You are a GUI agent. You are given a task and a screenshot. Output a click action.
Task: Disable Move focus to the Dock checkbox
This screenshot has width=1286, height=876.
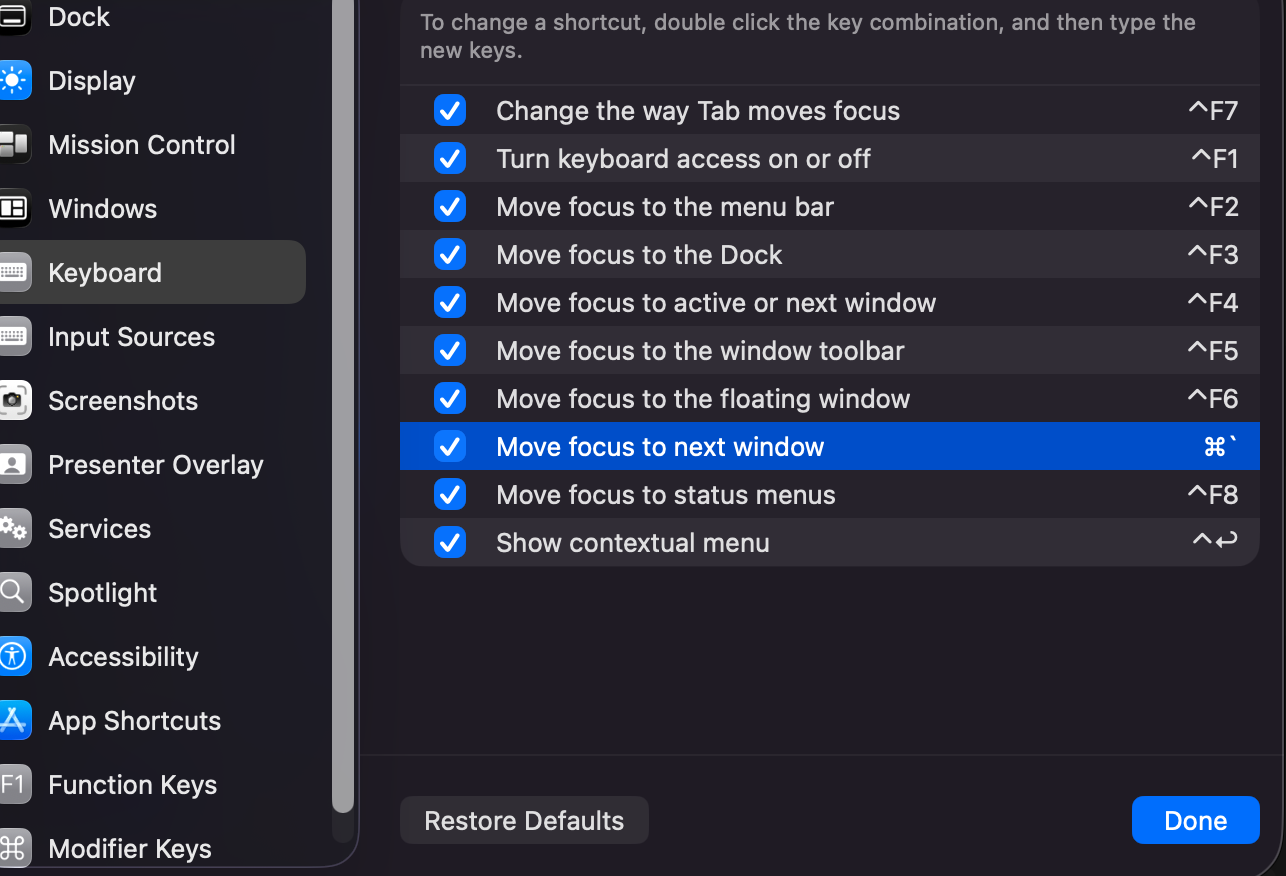450,255
